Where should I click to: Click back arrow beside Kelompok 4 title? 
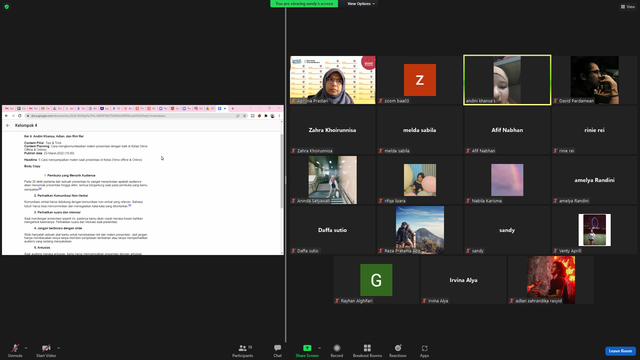coord(8,125)
